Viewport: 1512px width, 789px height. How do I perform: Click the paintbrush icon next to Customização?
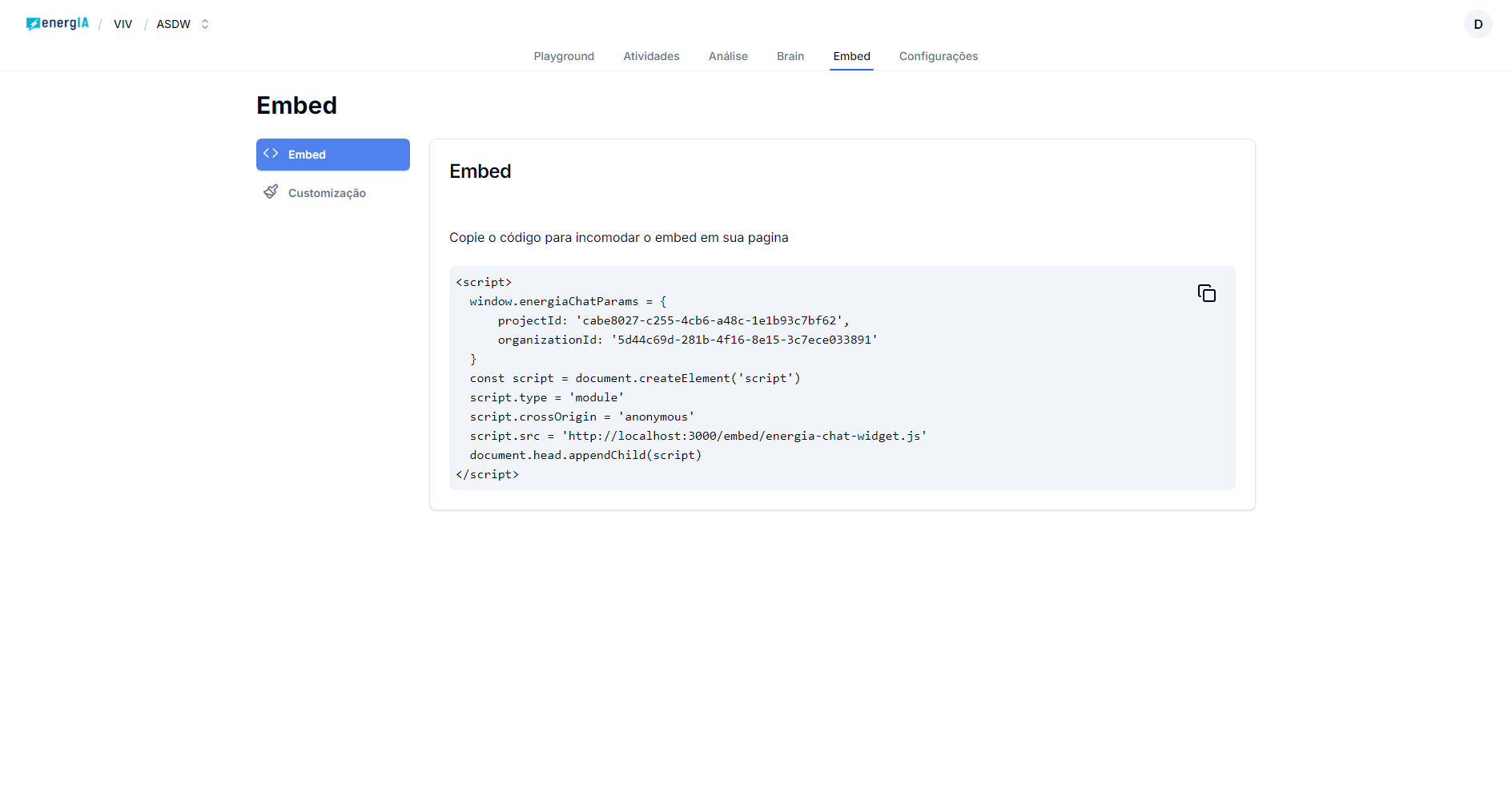point(271,192)
